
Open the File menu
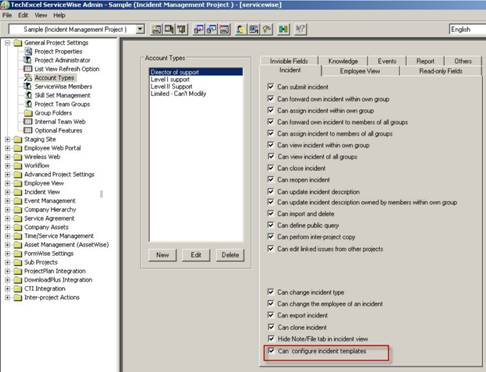7,15
